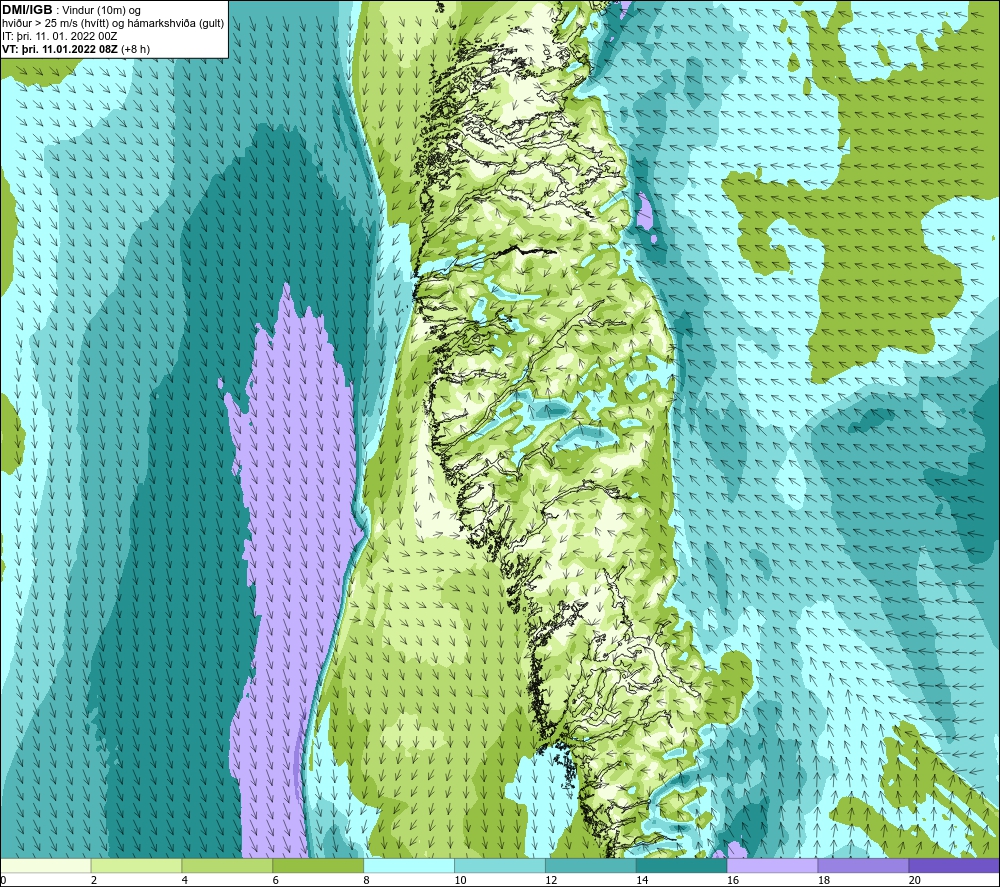Click the scale label "12"
This screenshot has width=1000, height=887.
[551, 880]
